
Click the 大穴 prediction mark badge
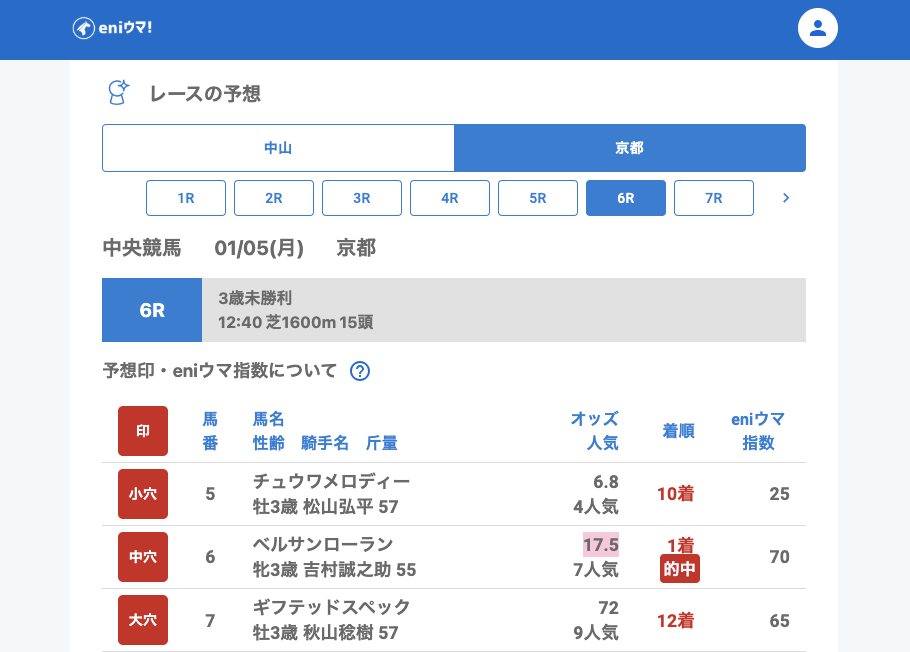click(143, 620)
